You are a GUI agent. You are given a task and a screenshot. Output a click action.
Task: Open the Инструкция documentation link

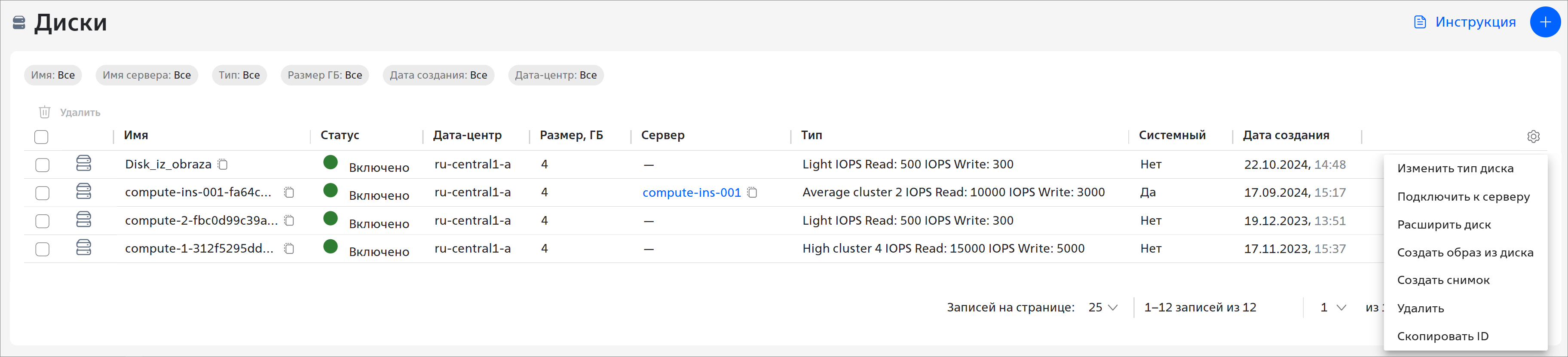tap(1464, 22)
